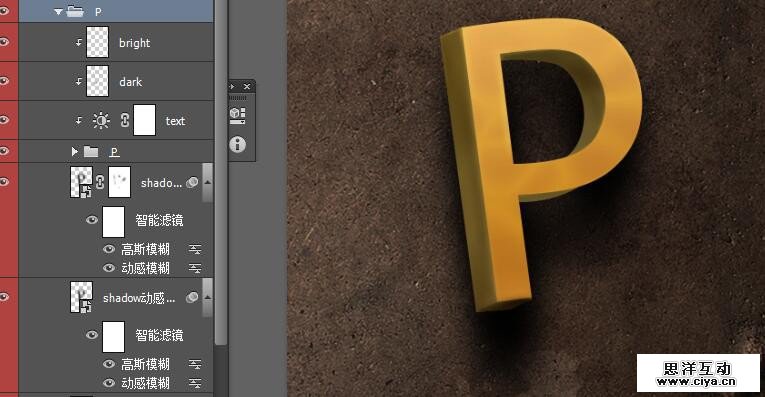Viewport: 765px width, 397px height.
Task: Select the text layer mask thumbnail
Action: pos(145,120)
